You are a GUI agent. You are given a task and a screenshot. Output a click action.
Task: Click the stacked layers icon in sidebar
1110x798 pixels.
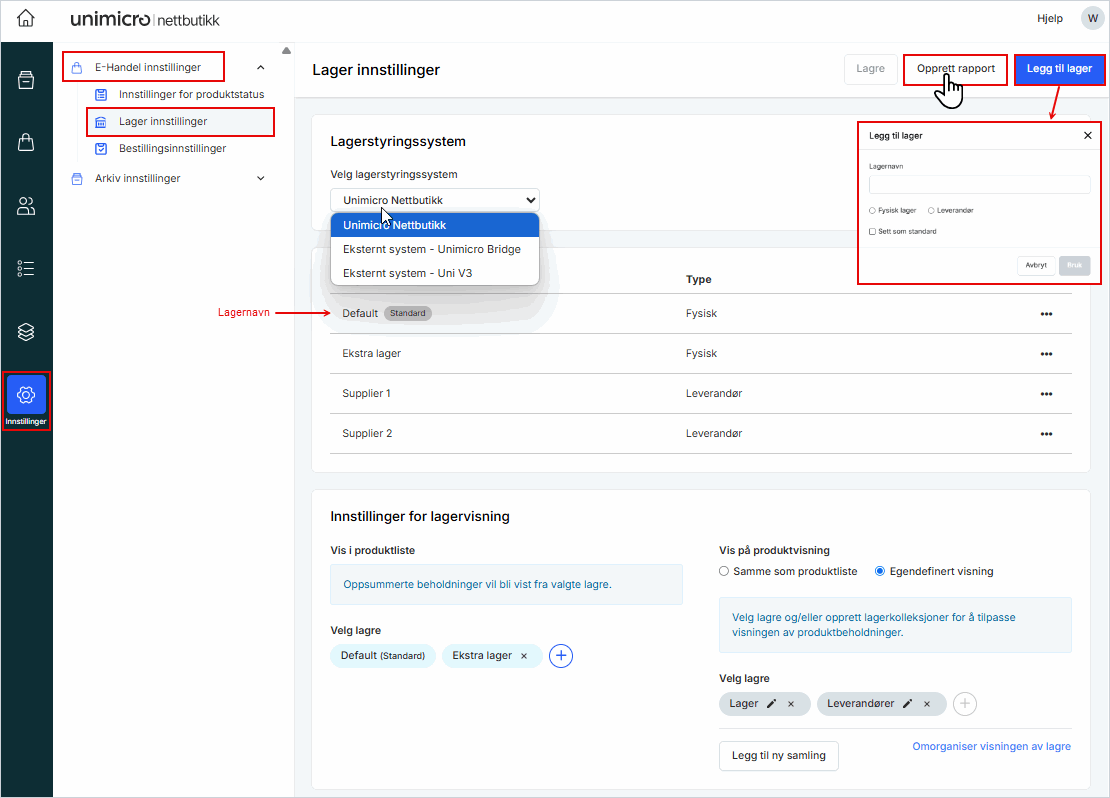(26, 331)
